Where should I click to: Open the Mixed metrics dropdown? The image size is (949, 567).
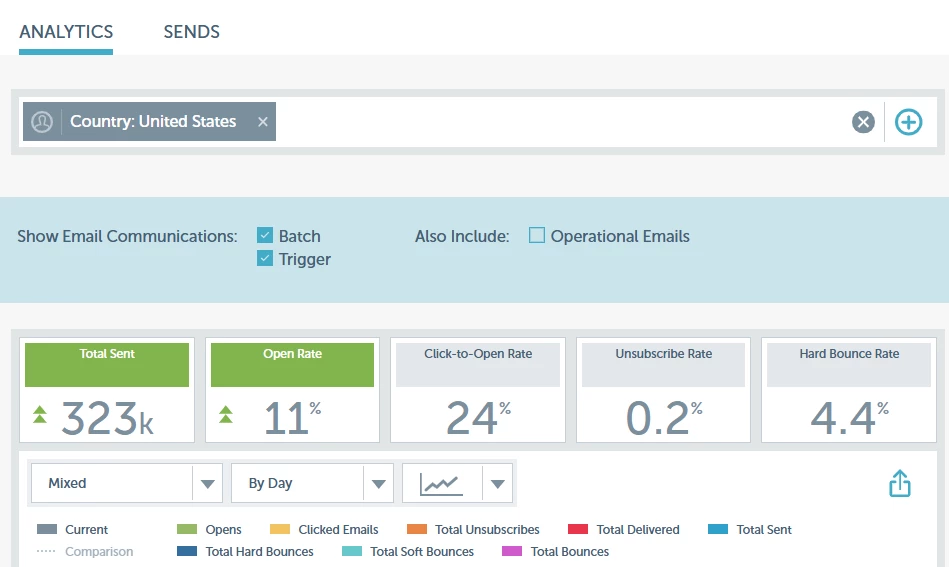(x=126, y=483)
